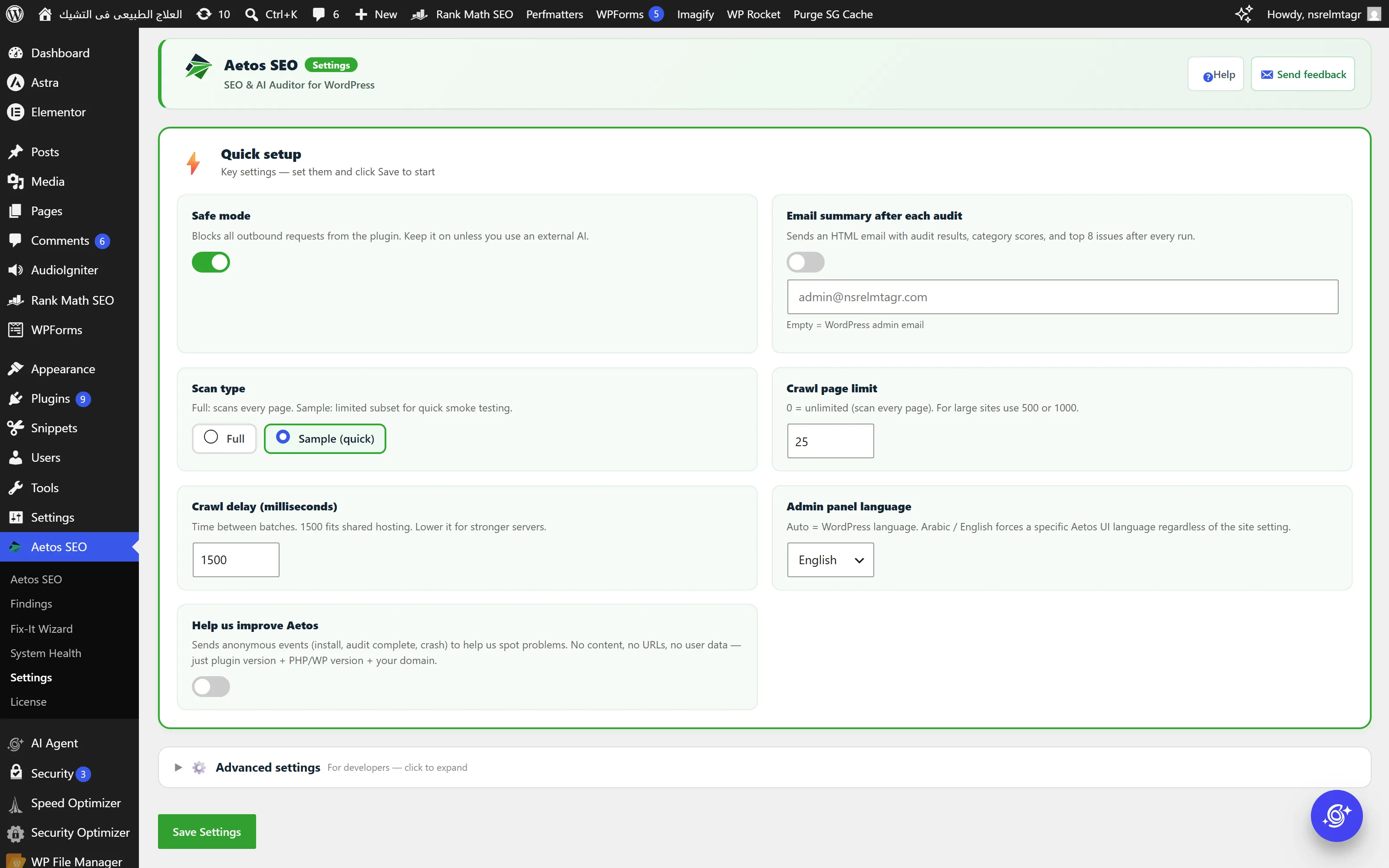Click the Help button

[x=1216, y=74]
